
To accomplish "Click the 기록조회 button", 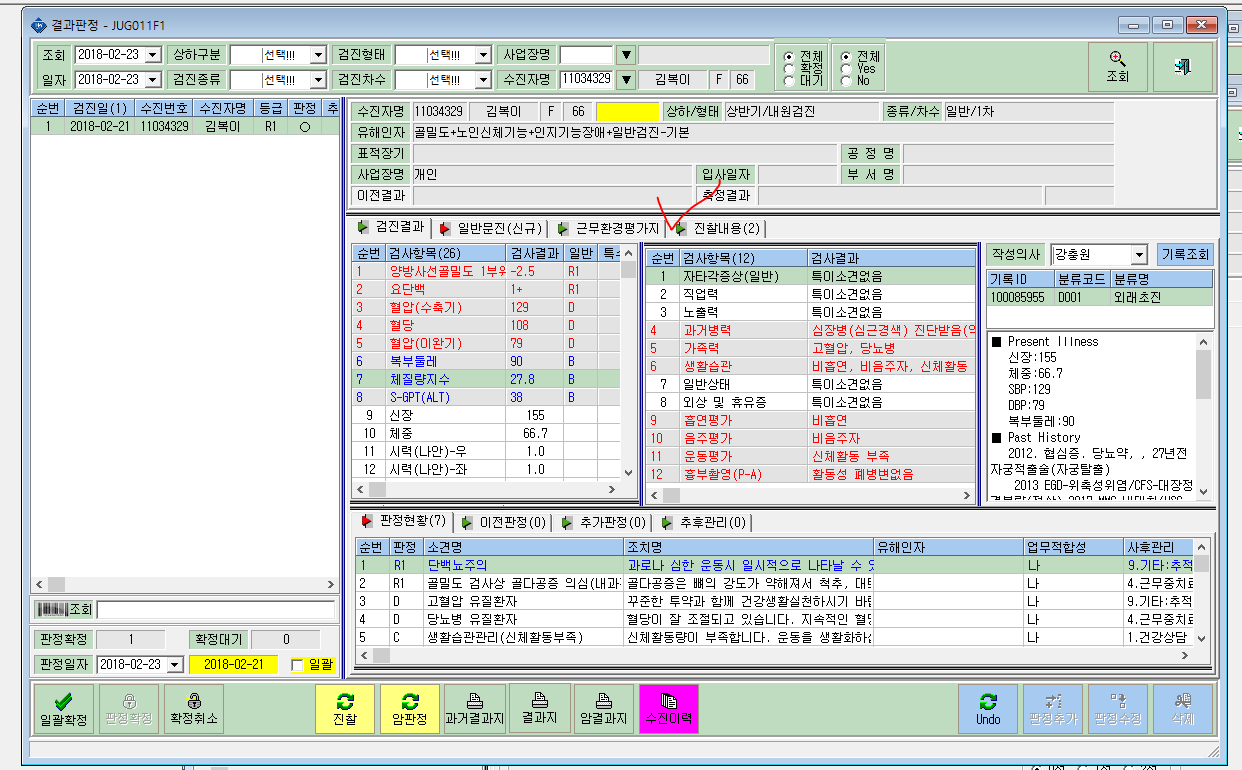I will click(1185, 255).
